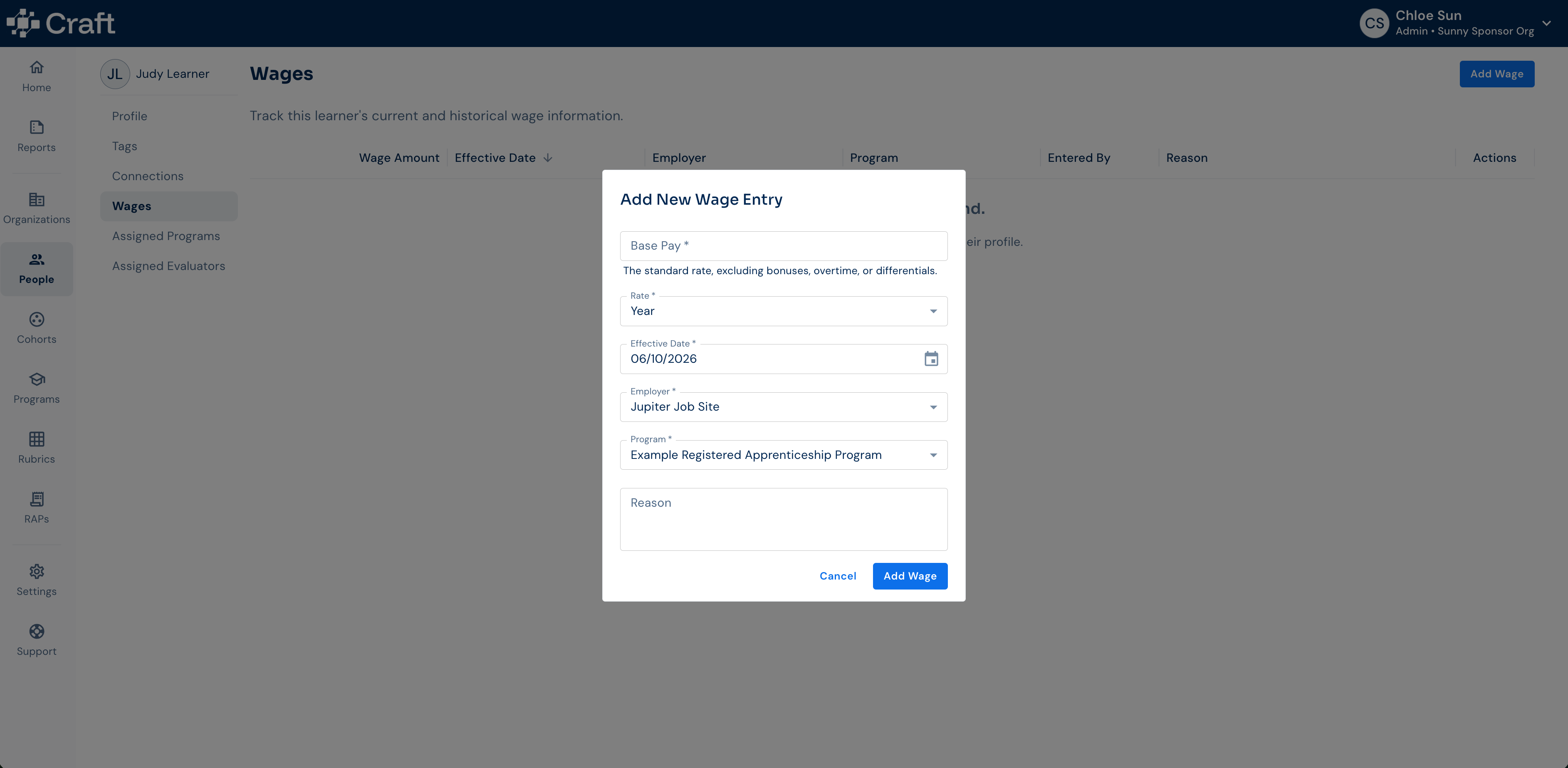Open the calendar picker icon
The width and height of the screenshot is (1568, 768).
click(x=931, y=359)
